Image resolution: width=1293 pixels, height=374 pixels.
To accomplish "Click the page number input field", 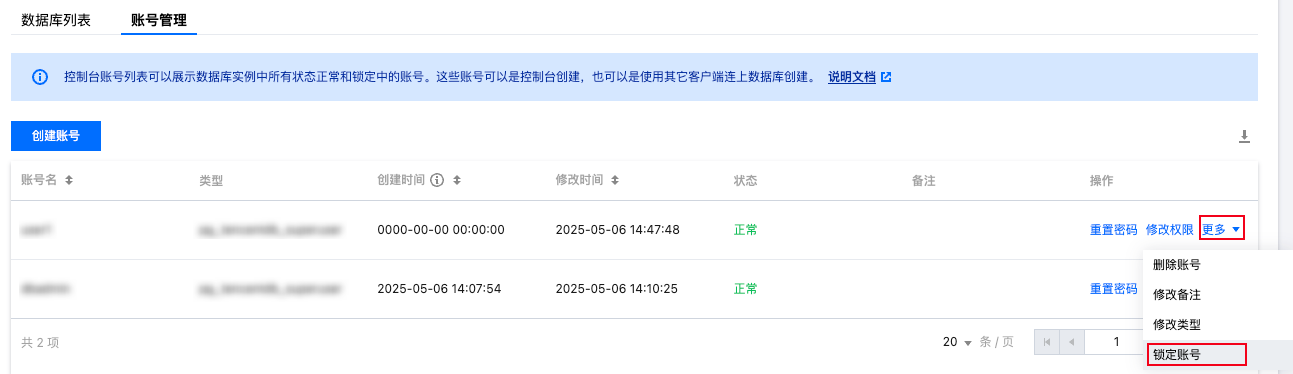I will click(x=1115, y=342).
